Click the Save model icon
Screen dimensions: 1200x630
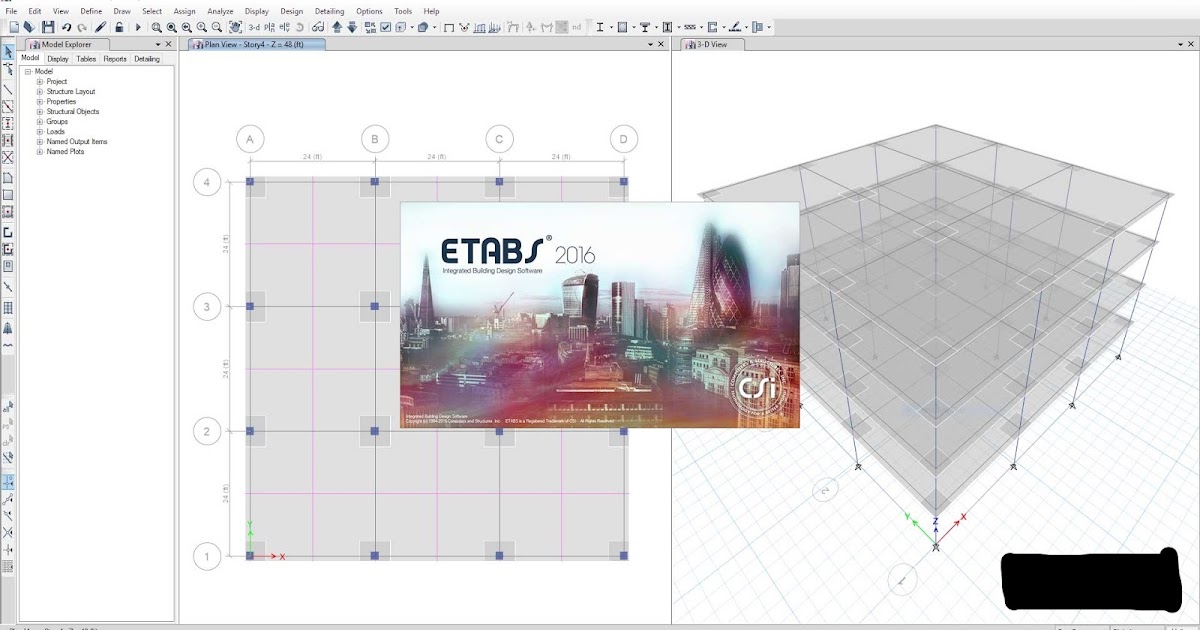(x=46, y=26)
